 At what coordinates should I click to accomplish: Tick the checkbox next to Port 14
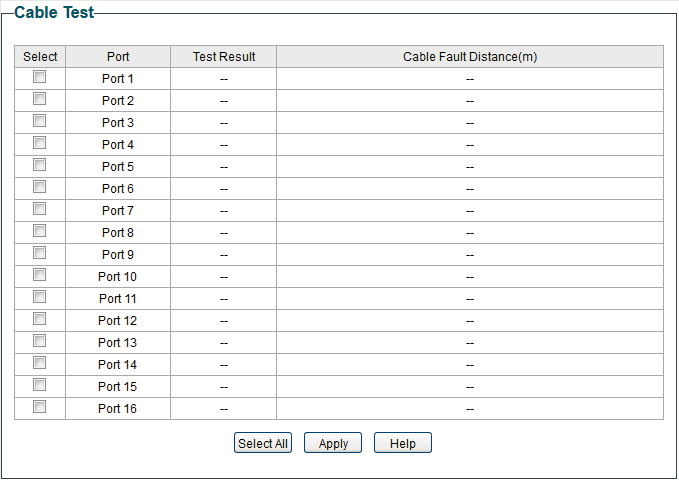[x=40, y=363]
